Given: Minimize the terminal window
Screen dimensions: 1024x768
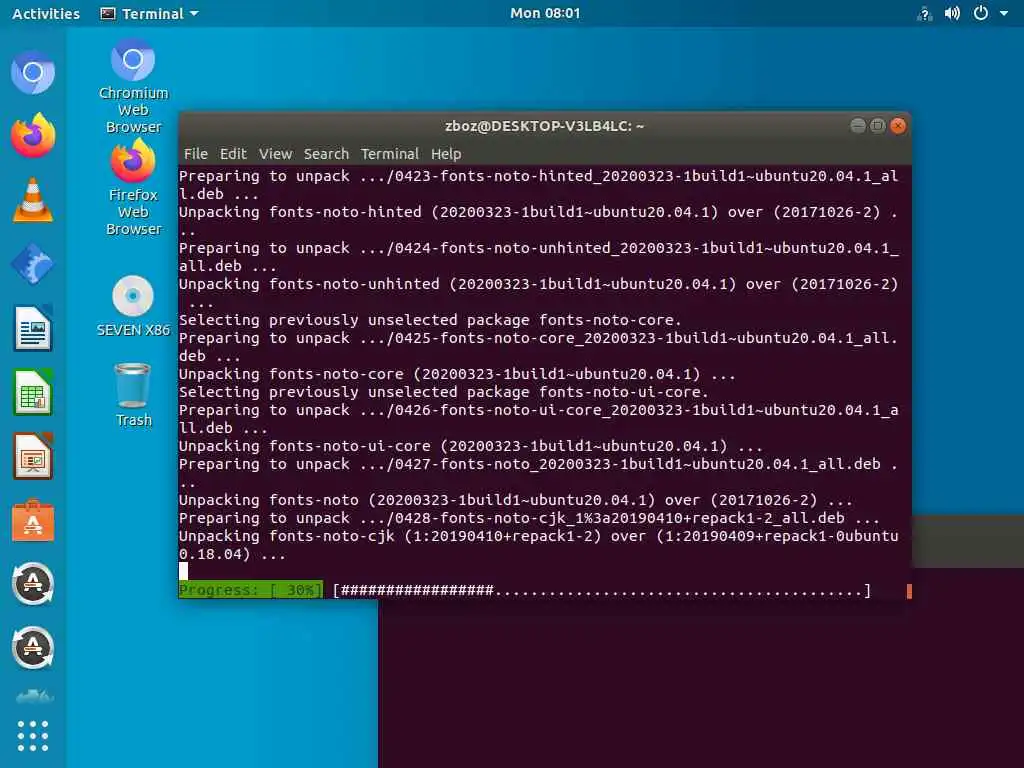Looking at the screenshot, I should (858, 125).
